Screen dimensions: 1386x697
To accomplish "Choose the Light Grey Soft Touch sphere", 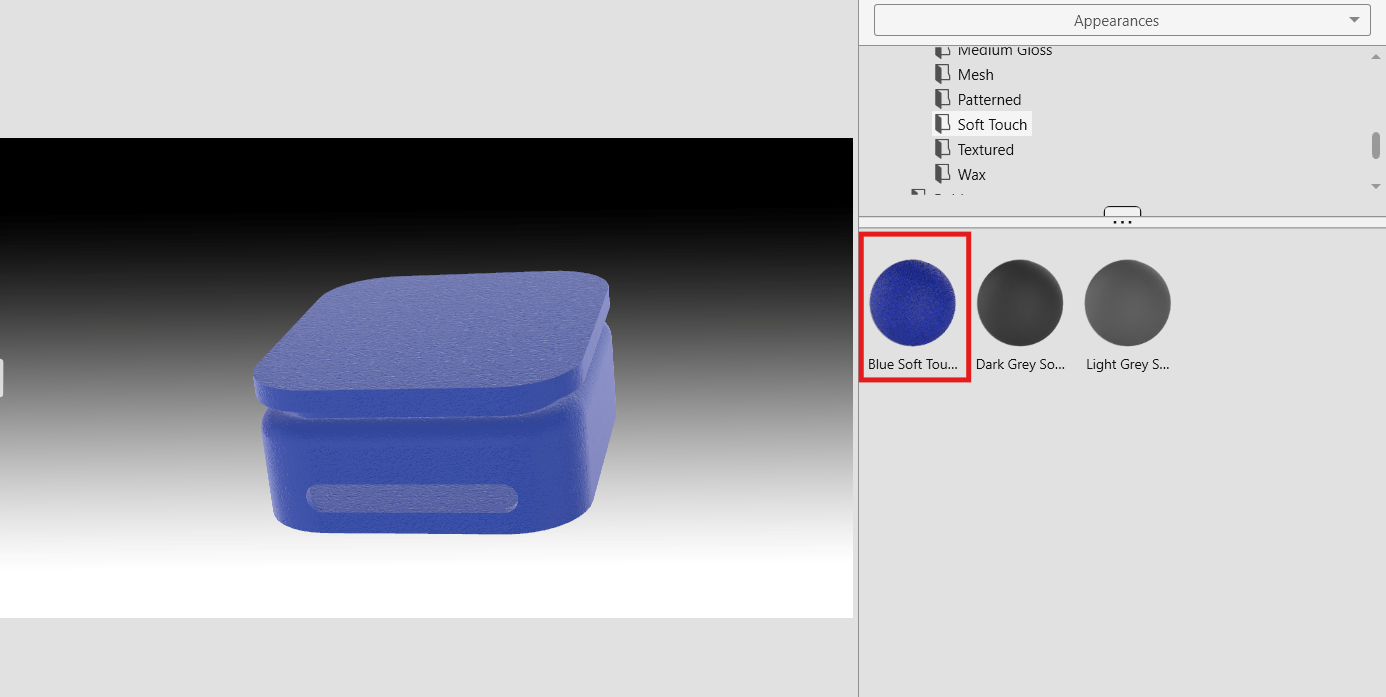I will pos(1128,302).
